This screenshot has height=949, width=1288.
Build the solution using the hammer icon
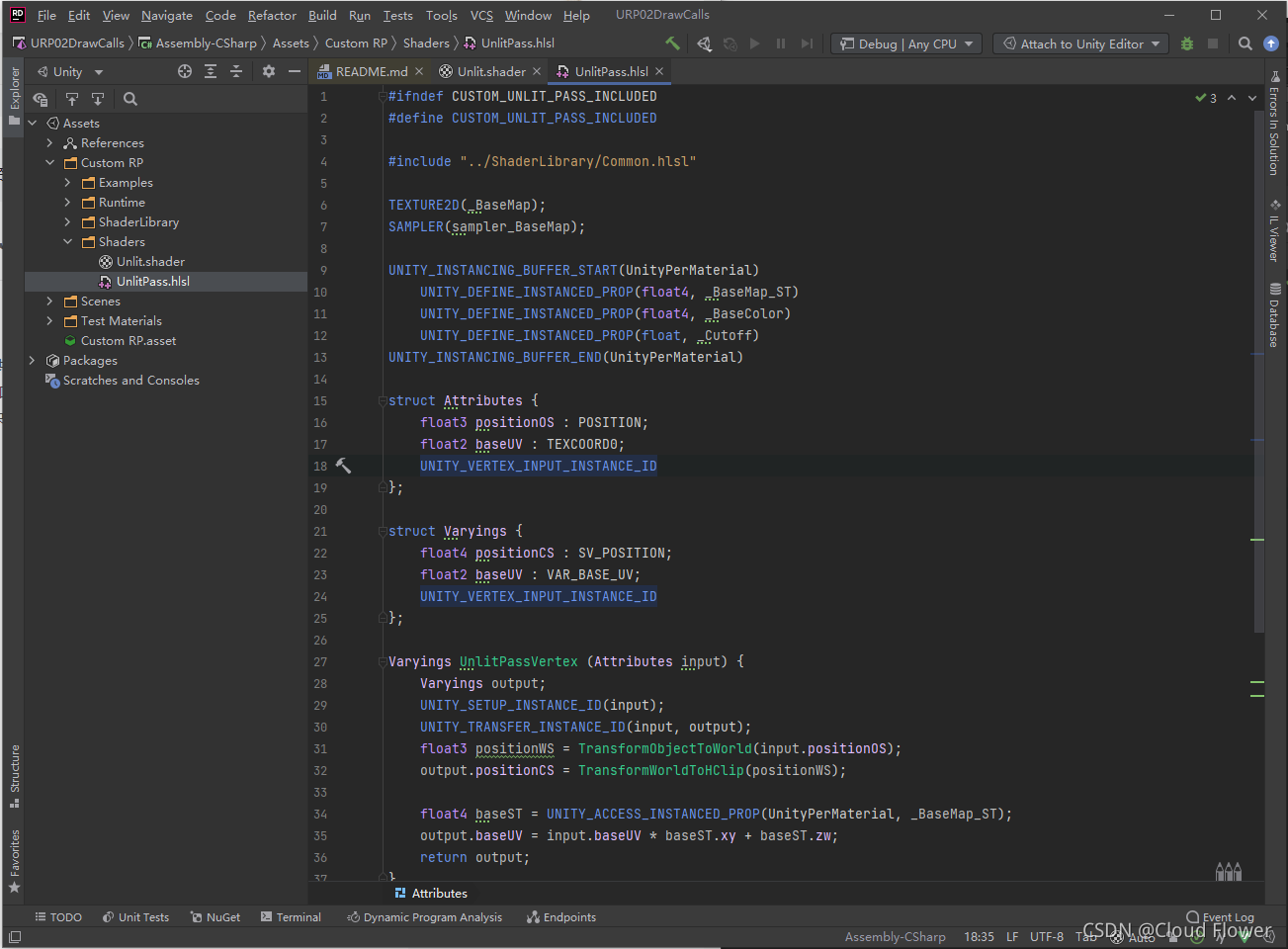pos(671,43)
